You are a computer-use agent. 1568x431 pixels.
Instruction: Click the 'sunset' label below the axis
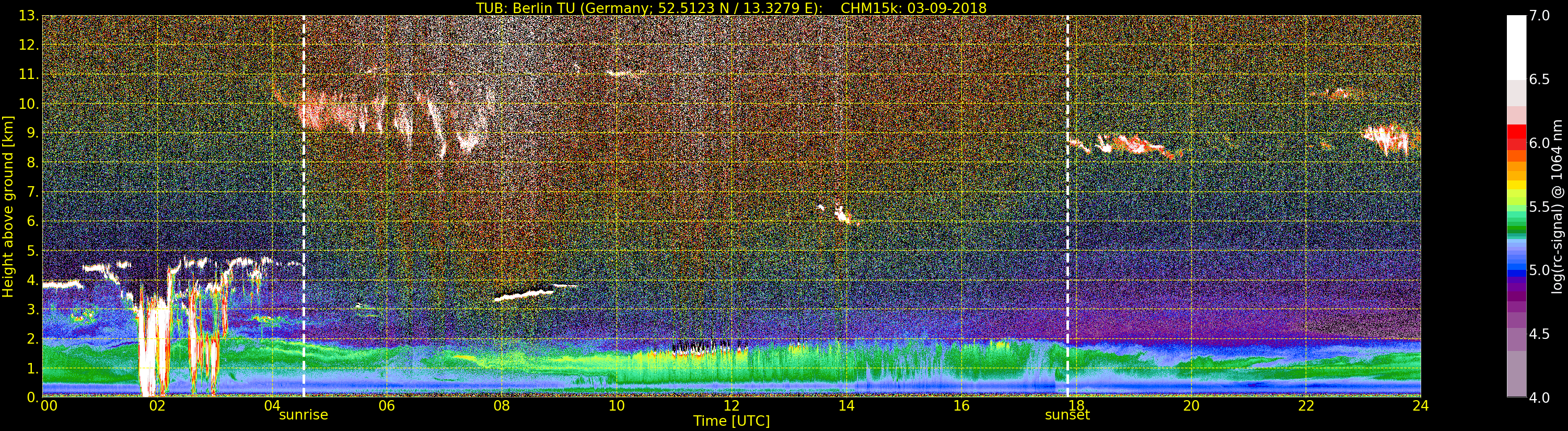coord(1067,415)
